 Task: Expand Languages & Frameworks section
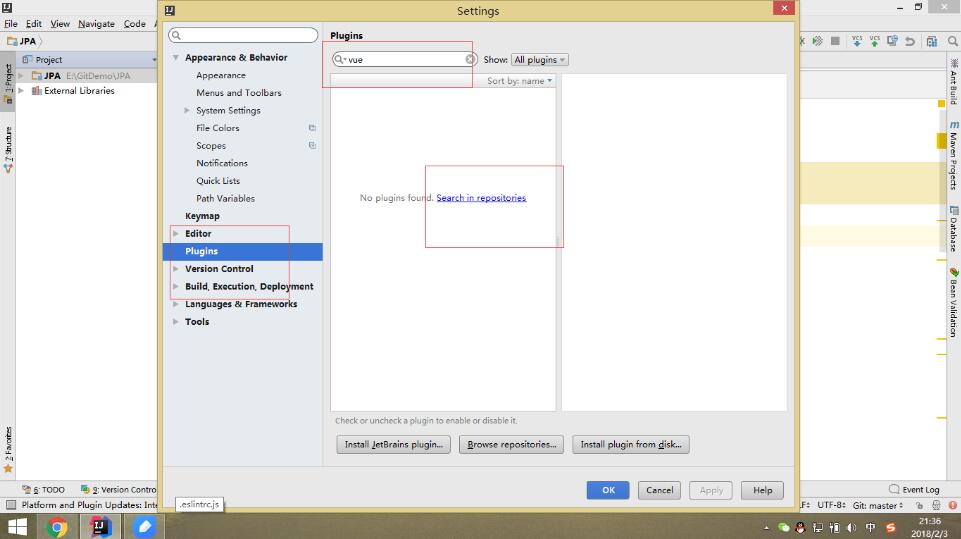[x=176, y=304]
